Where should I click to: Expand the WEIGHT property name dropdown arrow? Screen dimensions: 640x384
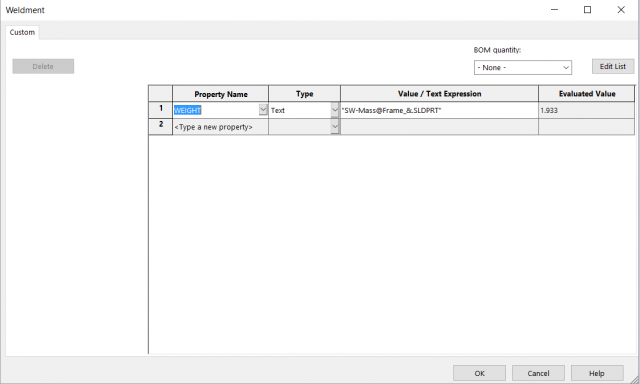tap(263, 109)
